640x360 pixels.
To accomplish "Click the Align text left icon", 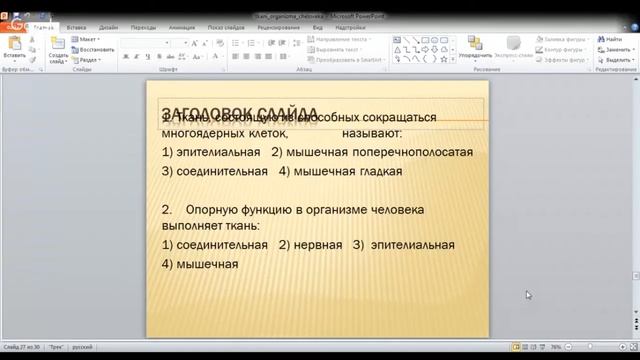I will coord(236,56).
